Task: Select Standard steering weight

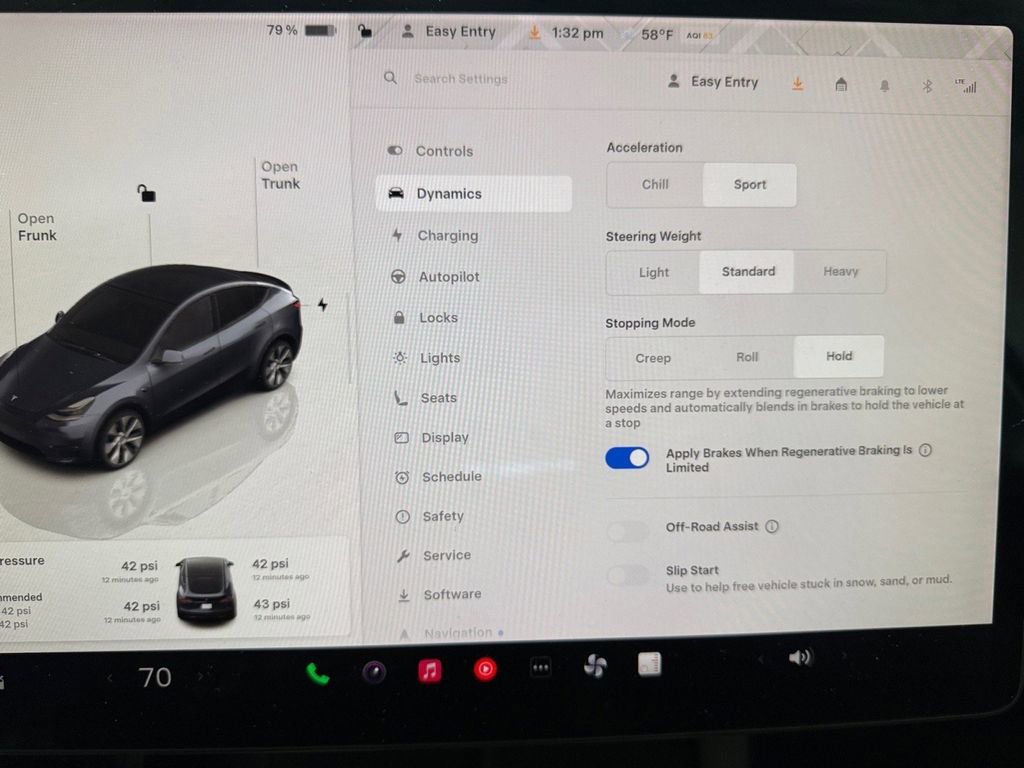Action: pyautogui.click(x=748, y=272)
